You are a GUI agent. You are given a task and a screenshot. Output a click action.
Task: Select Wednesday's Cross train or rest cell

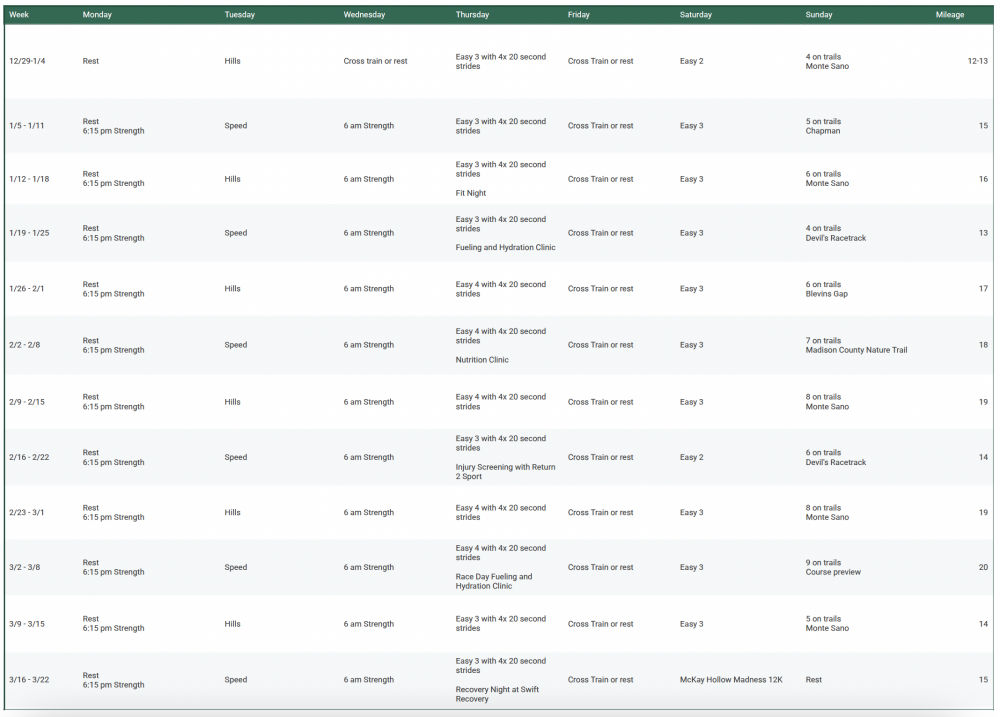(375, 62)
